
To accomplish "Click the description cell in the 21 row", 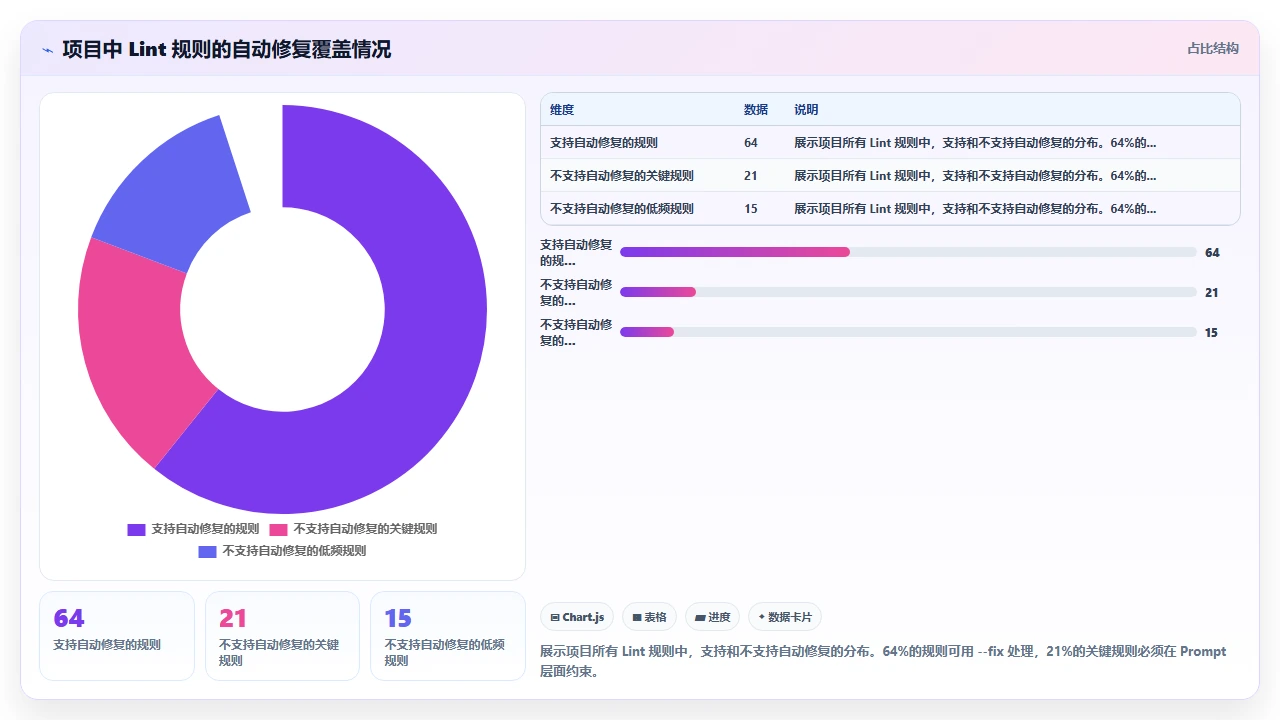I will (x=975, y=176).
